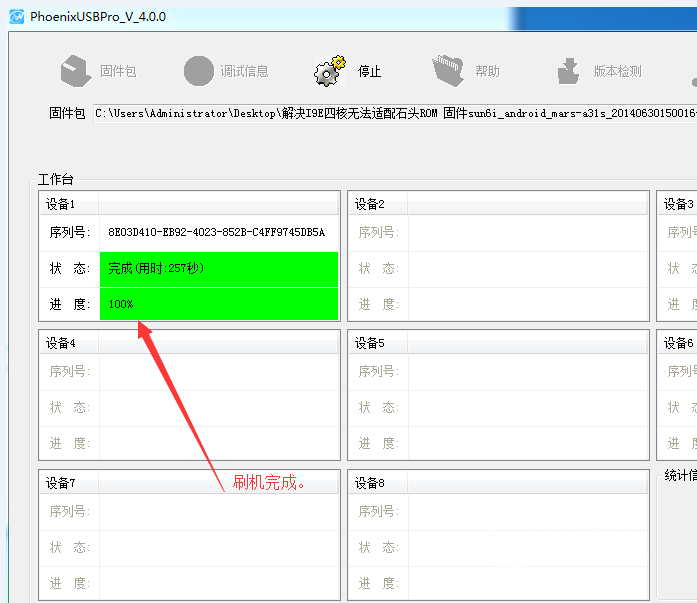Viewport: 697px width, 603px height.
Task: Click the 设备5 panel header
Action: [498, 343]
